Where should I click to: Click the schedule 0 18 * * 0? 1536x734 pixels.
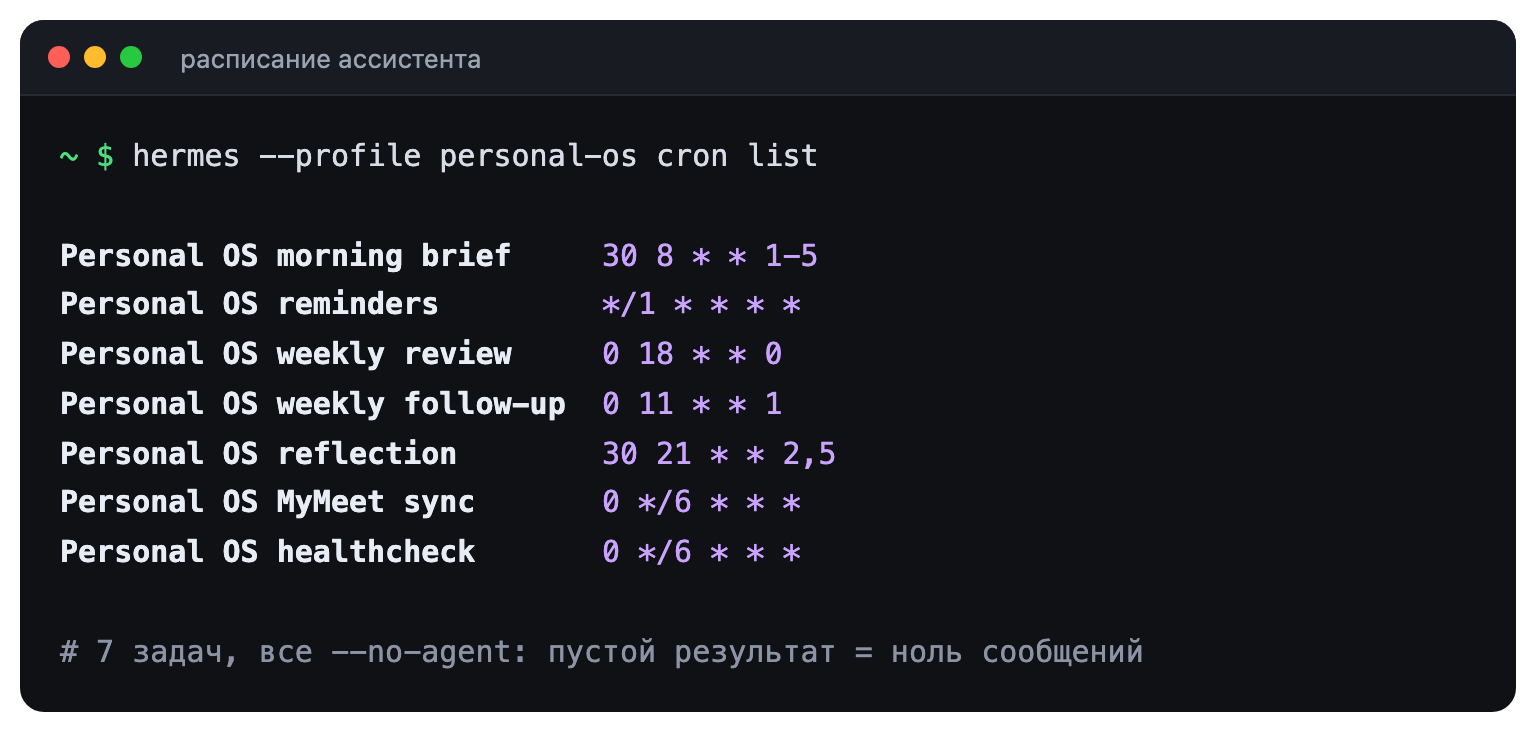click(x=692, y=354)
